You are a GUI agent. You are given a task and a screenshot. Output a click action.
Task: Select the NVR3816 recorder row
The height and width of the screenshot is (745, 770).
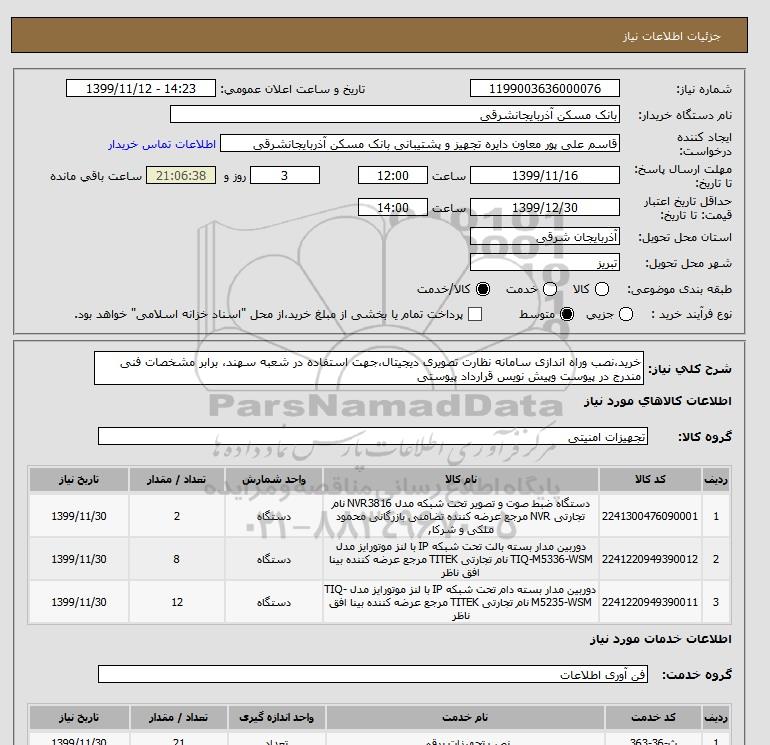[379, 516]
